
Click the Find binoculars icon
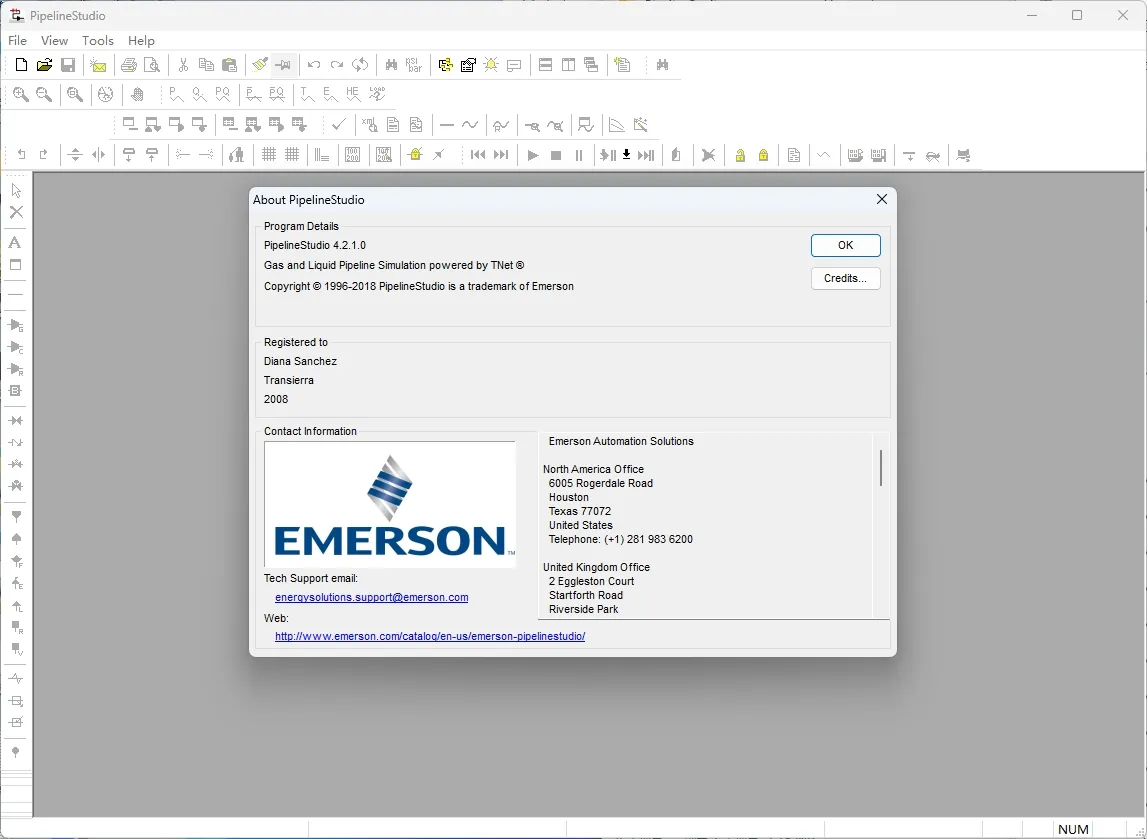390,64
